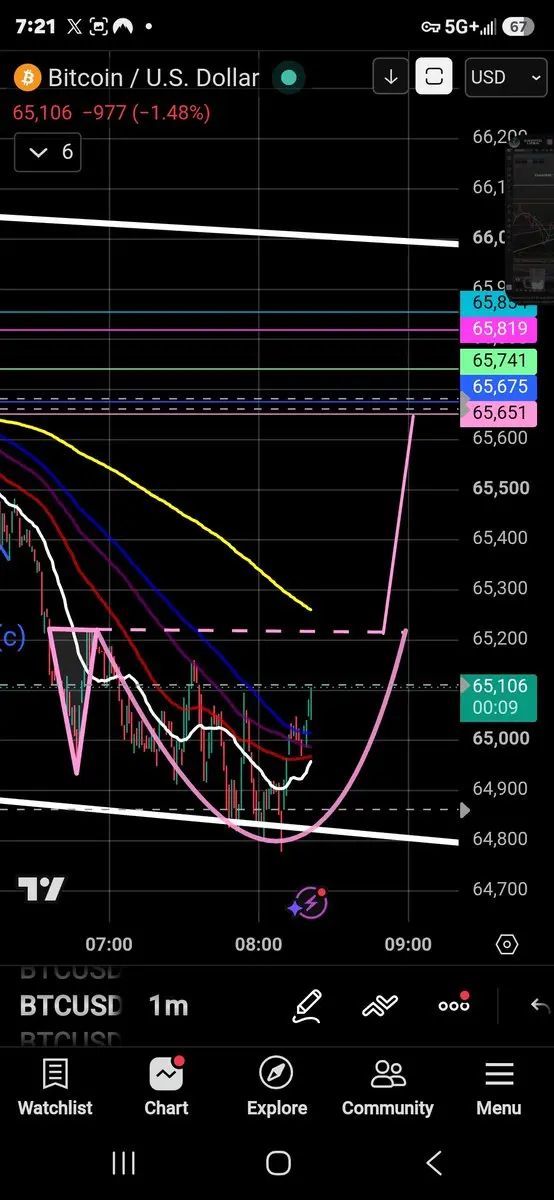Image resolution: width=554 pixels, height=1200 pixels.
Task: Open chart settings hexagon gear icon
Action: (506, 944)
